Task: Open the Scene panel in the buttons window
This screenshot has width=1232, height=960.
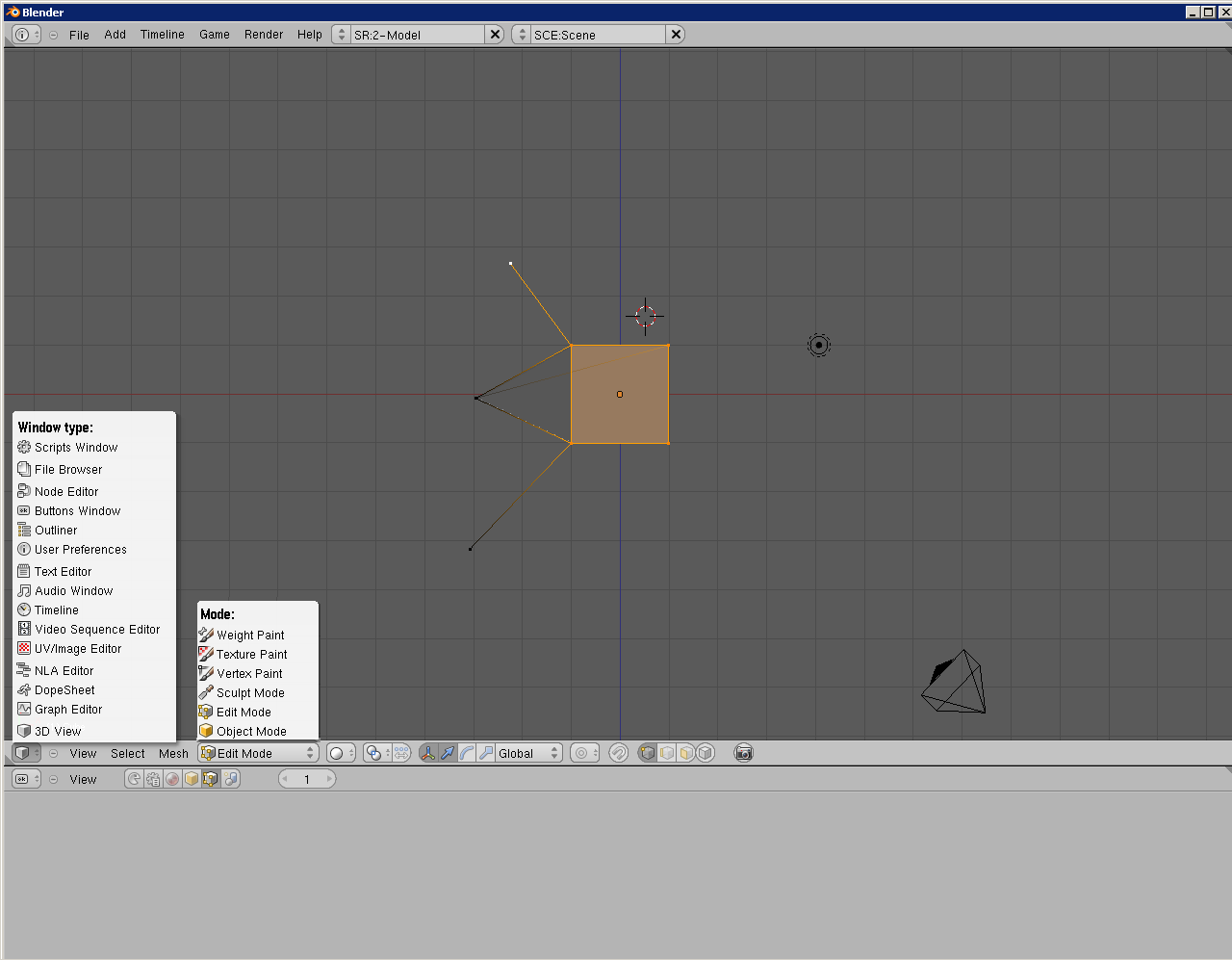Action: (x=231, y=779)
